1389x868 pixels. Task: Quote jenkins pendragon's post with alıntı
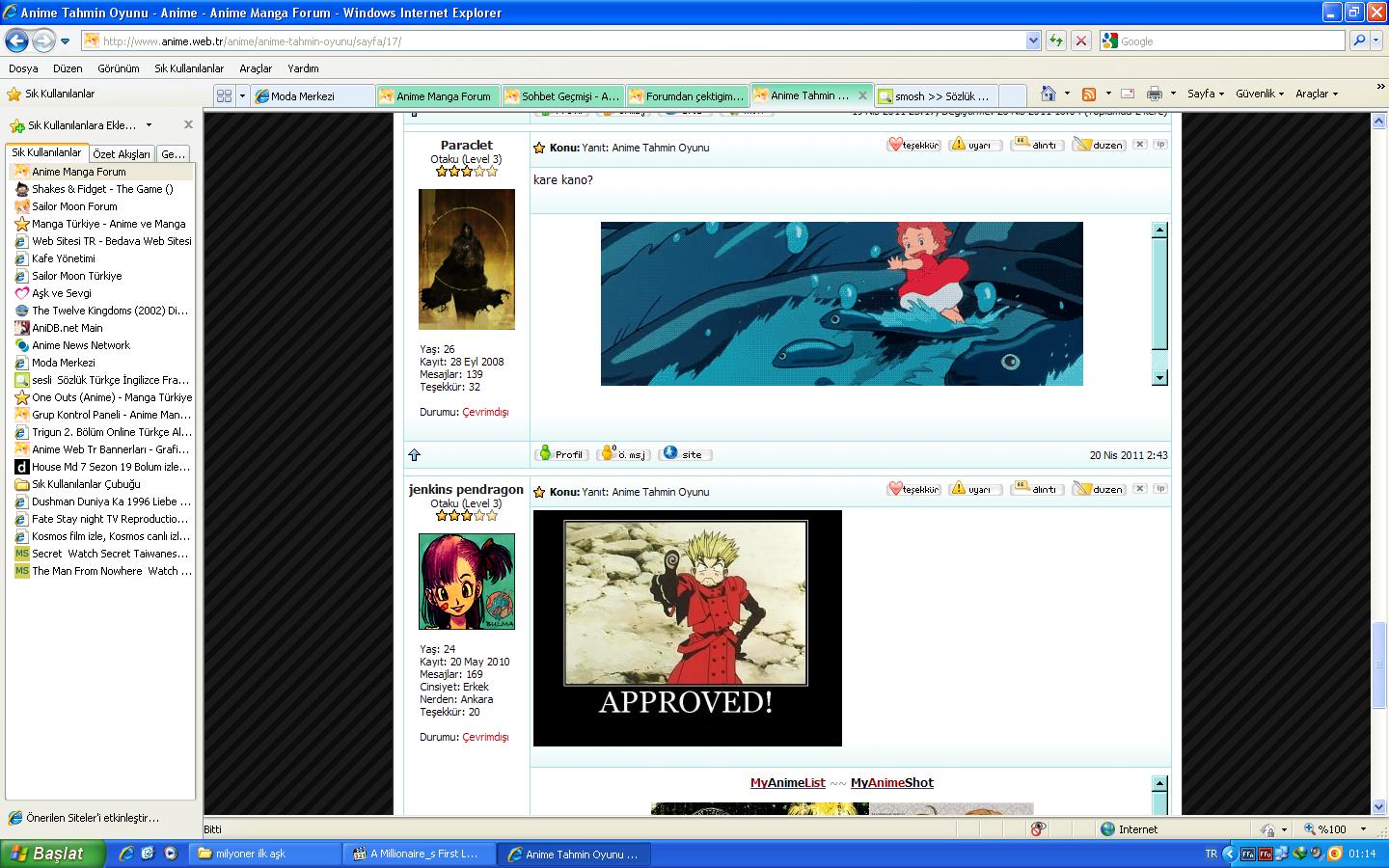[x=1037, y=489]
